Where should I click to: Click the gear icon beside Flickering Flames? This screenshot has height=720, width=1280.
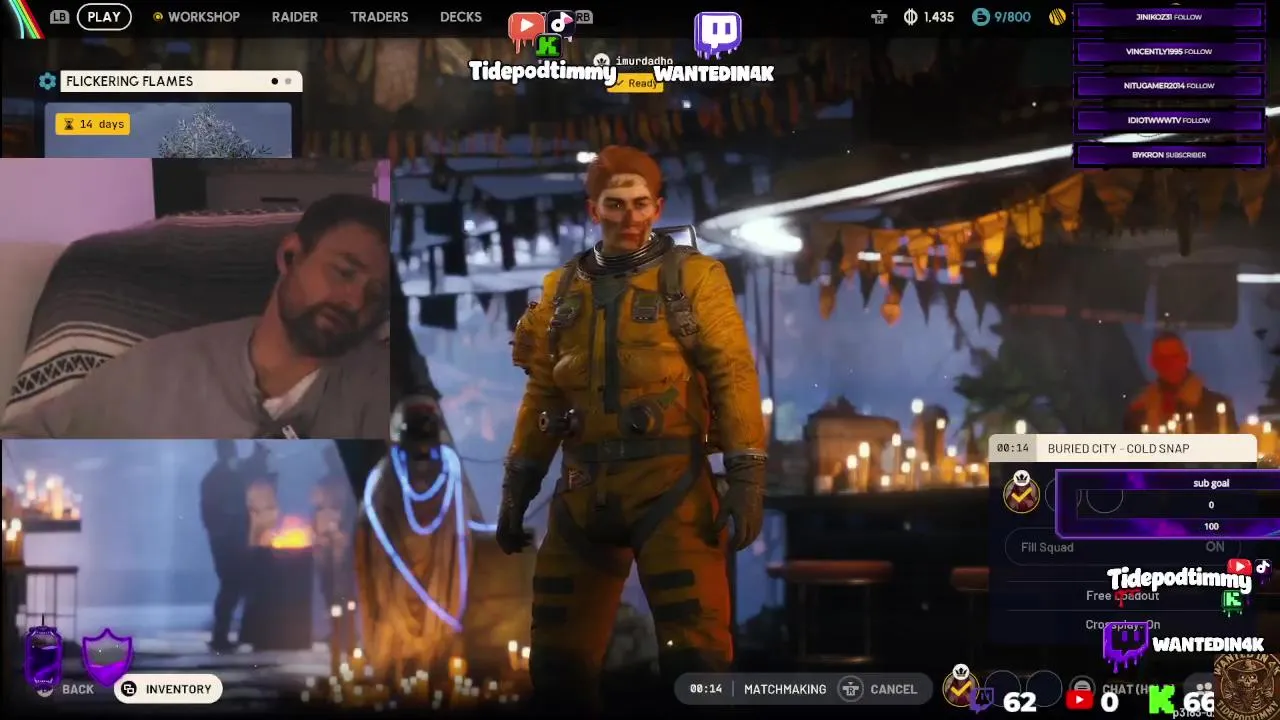47,81
